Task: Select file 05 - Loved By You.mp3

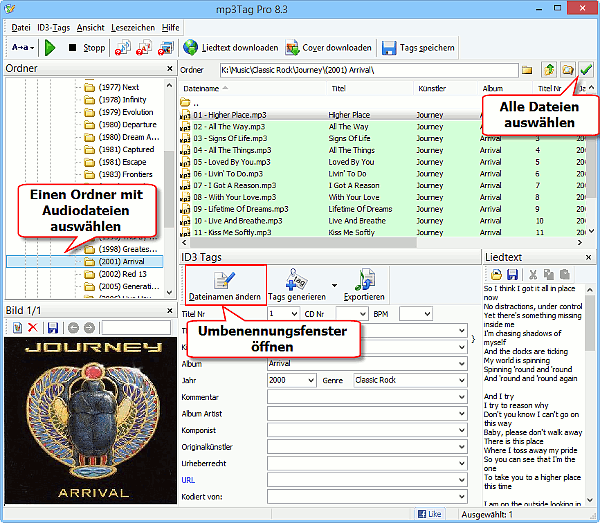Action: pos(232,162)
